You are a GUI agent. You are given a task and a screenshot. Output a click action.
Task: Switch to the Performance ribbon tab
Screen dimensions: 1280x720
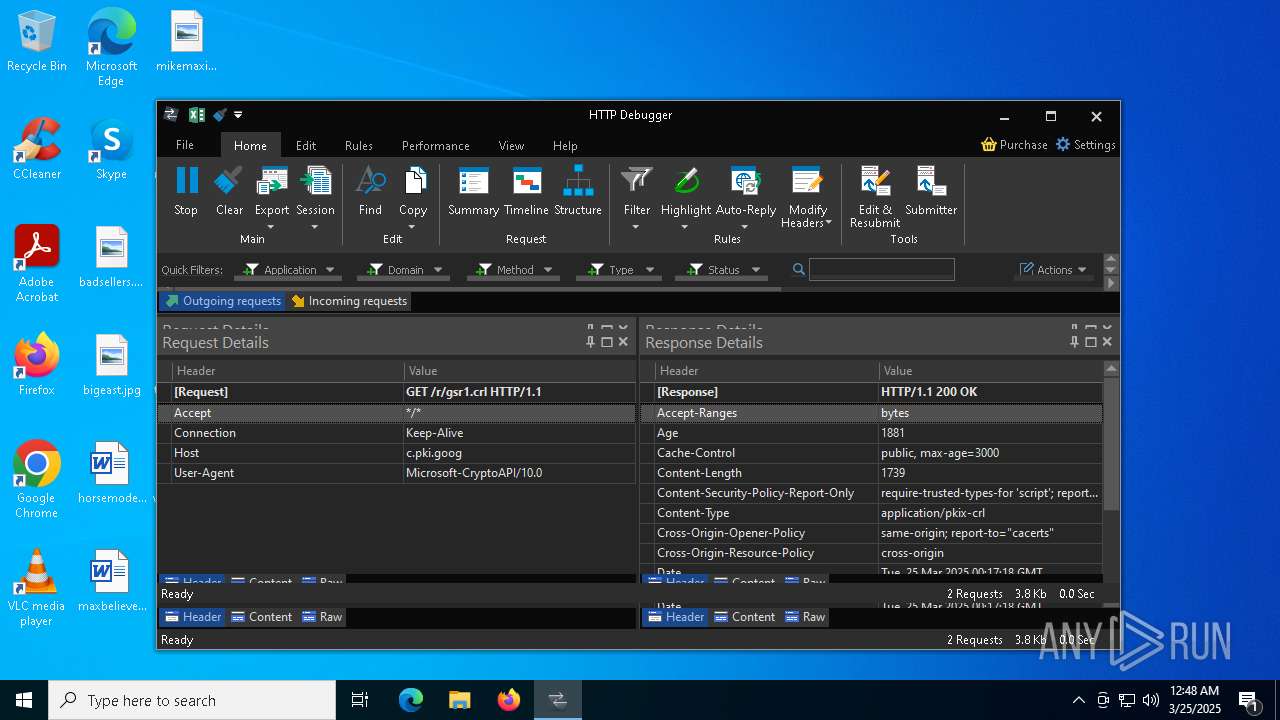435,145
